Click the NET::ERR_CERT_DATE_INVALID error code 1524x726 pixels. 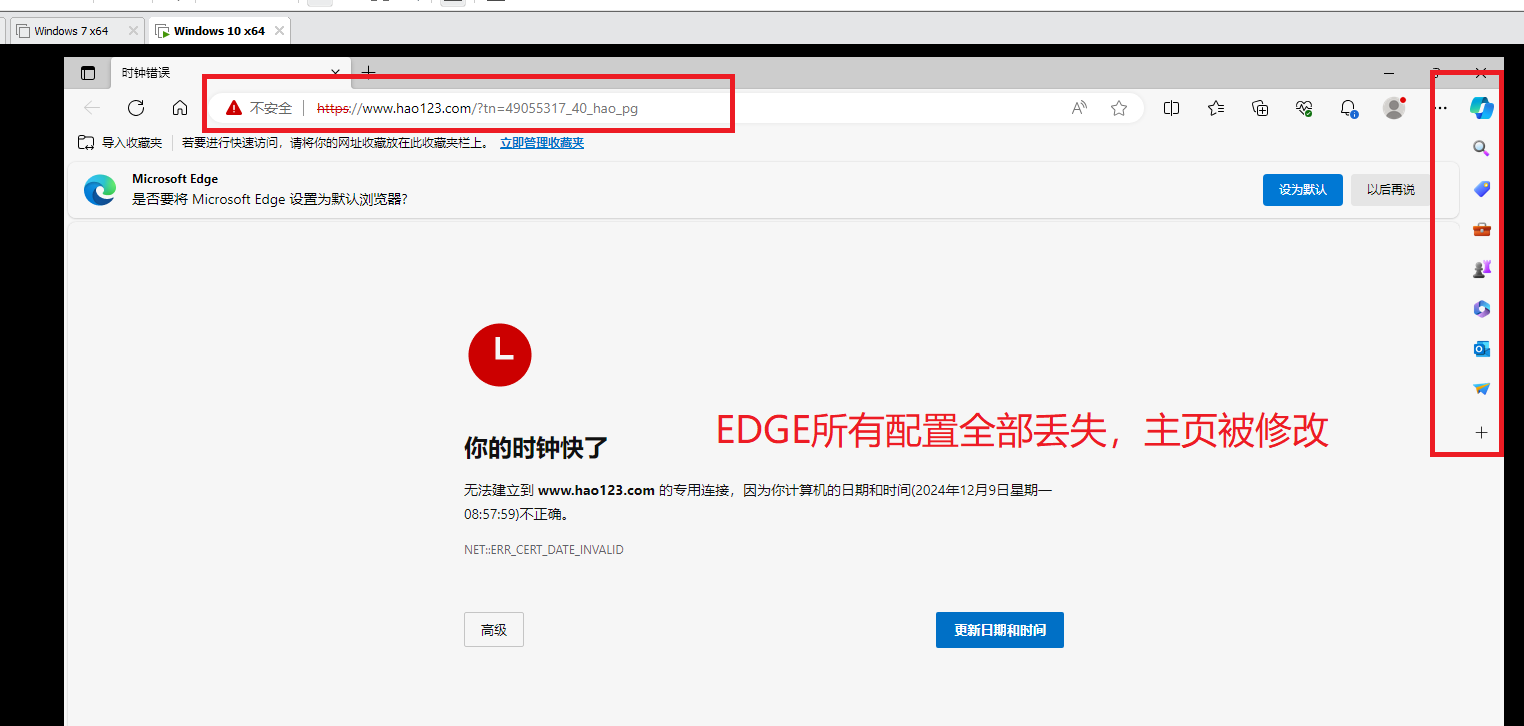544,550
